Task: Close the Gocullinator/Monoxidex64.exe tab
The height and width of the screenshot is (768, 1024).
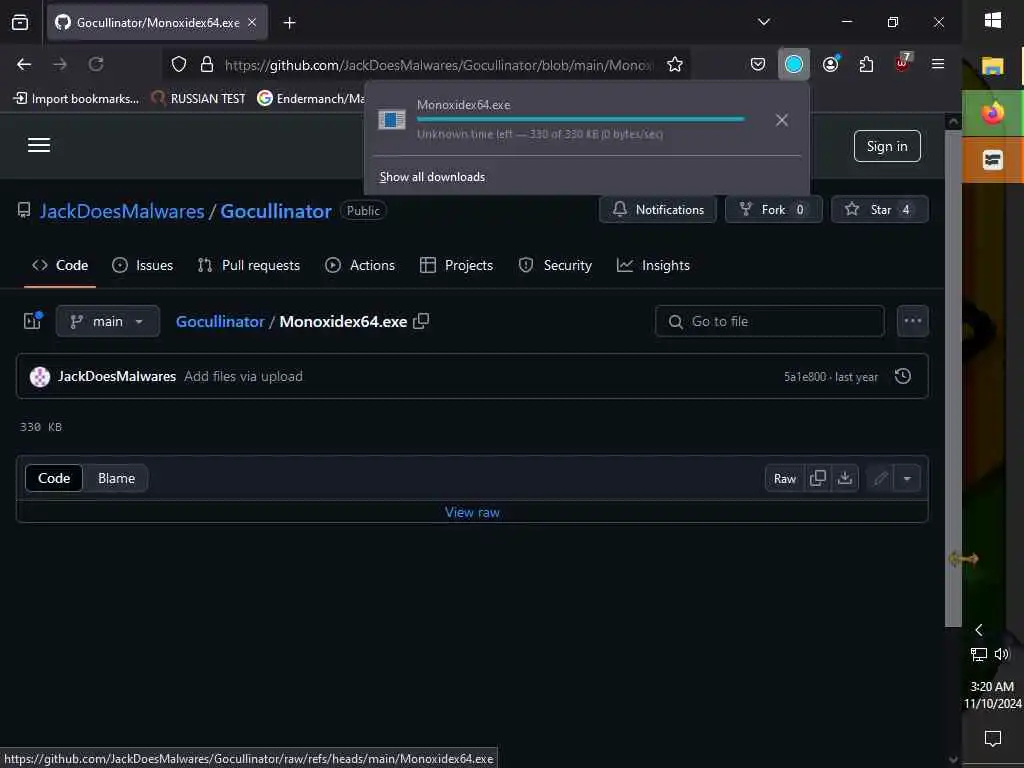Action: (252, 23)
